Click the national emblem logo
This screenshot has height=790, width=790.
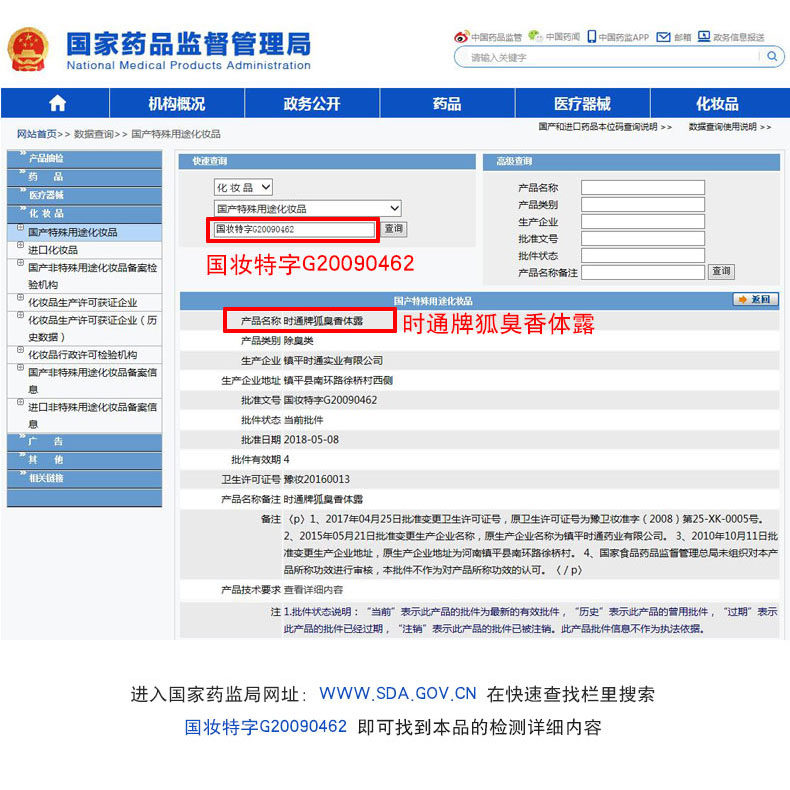[28, 49]
